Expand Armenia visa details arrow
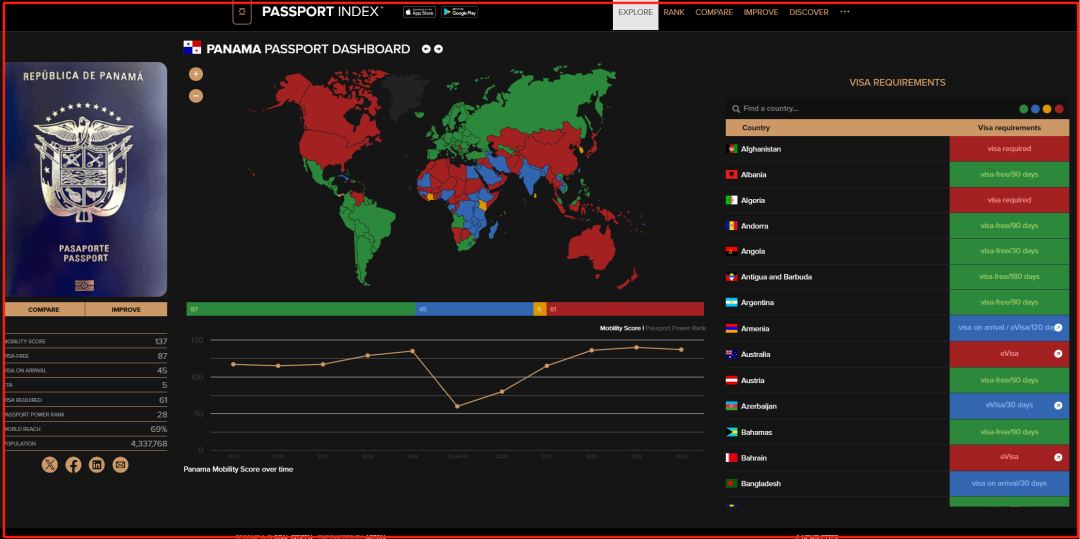The height and width of the screenshot is (539, 1080). click(1058, 328)
